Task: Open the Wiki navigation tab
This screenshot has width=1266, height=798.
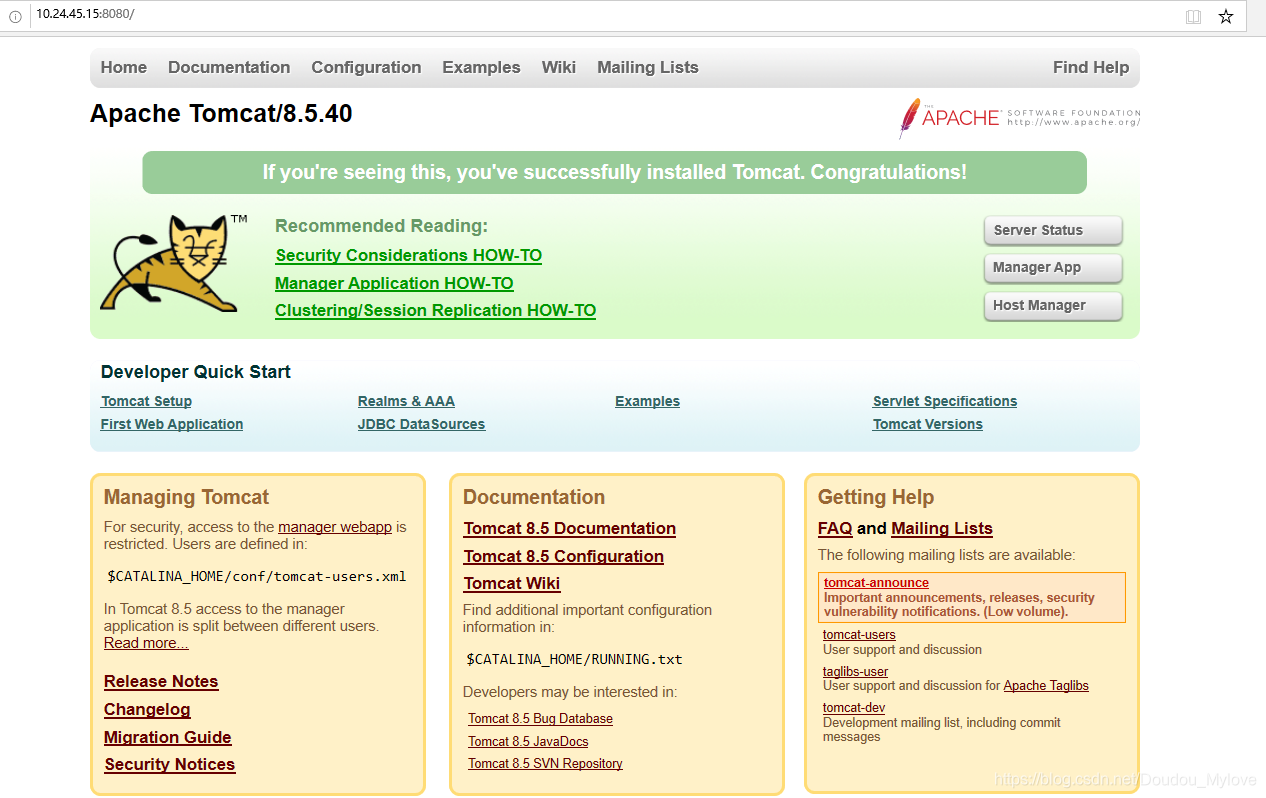Action: pyautogui.click(x=558, y=67)
